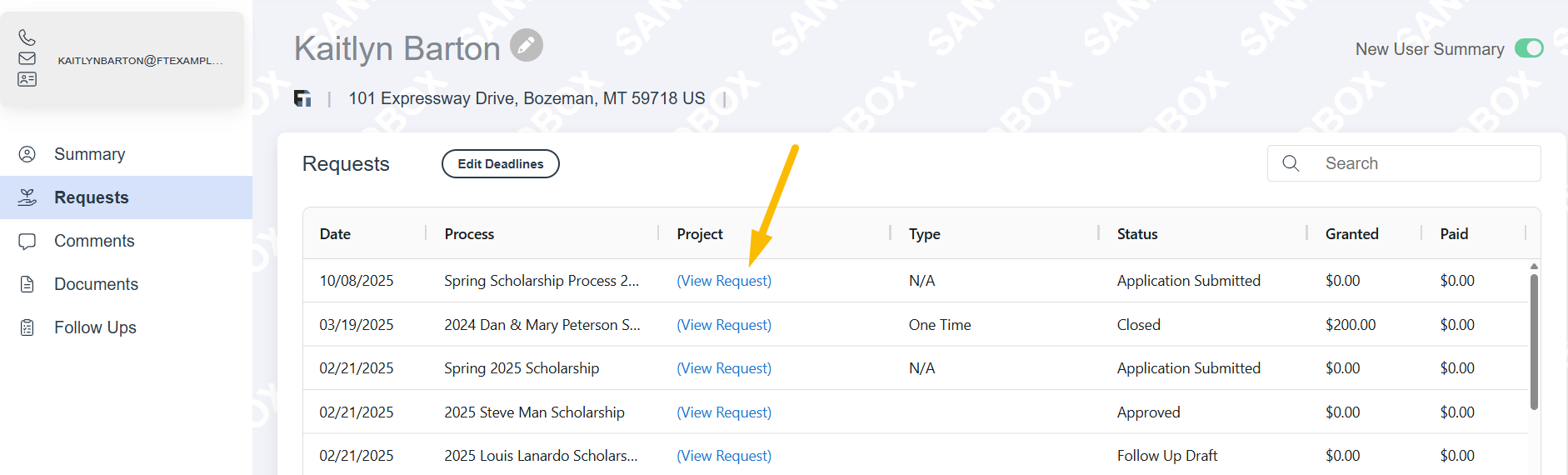Click the email envelope icon
1568x475 pixels.
click(x=27, y=58)
